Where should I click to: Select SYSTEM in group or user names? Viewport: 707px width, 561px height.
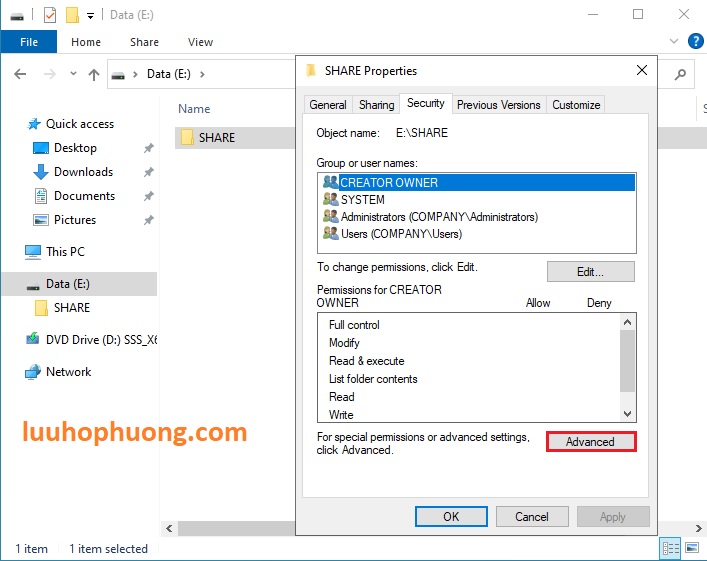coord(362,200)
